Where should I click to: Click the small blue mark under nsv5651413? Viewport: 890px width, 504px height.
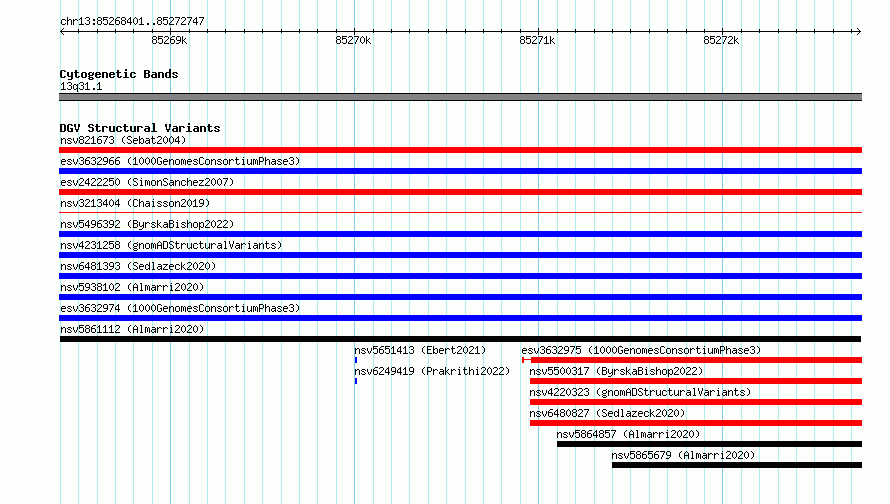(356, 360)
